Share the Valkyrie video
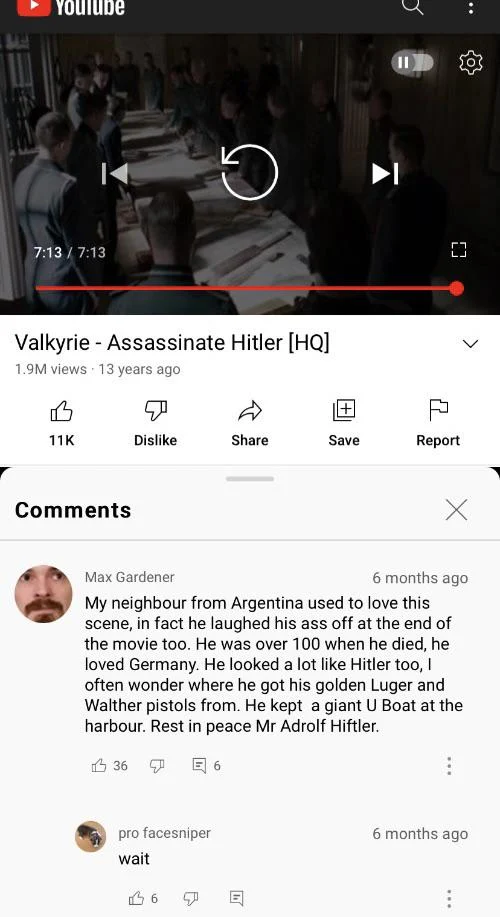Viewport: 500px width, 917px height. (250, 423)
